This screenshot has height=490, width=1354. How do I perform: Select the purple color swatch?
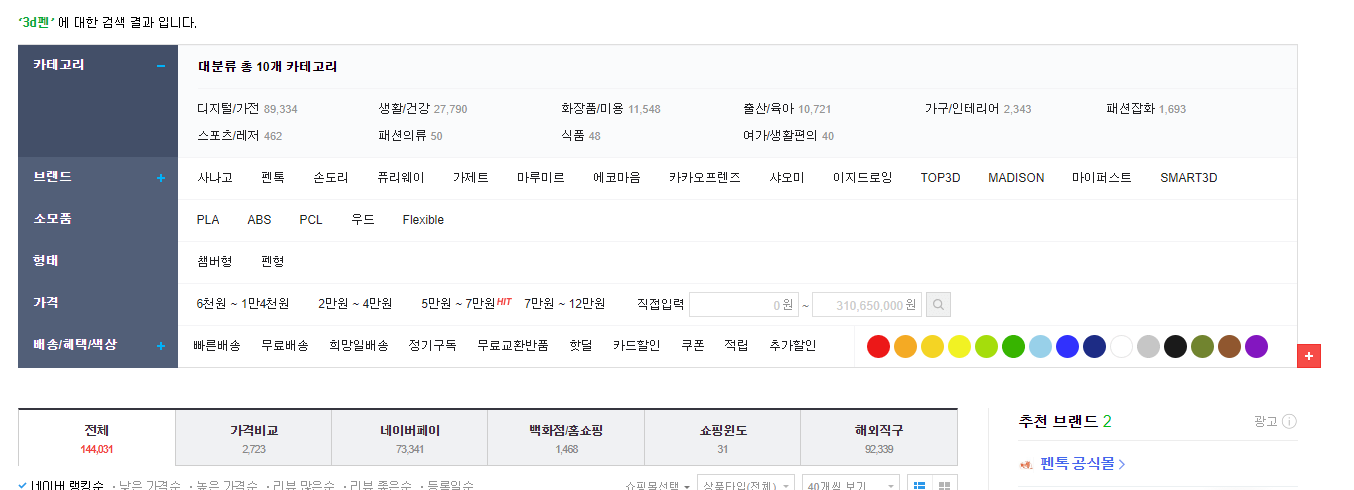pyautogui.click(x=1256, y=346)
